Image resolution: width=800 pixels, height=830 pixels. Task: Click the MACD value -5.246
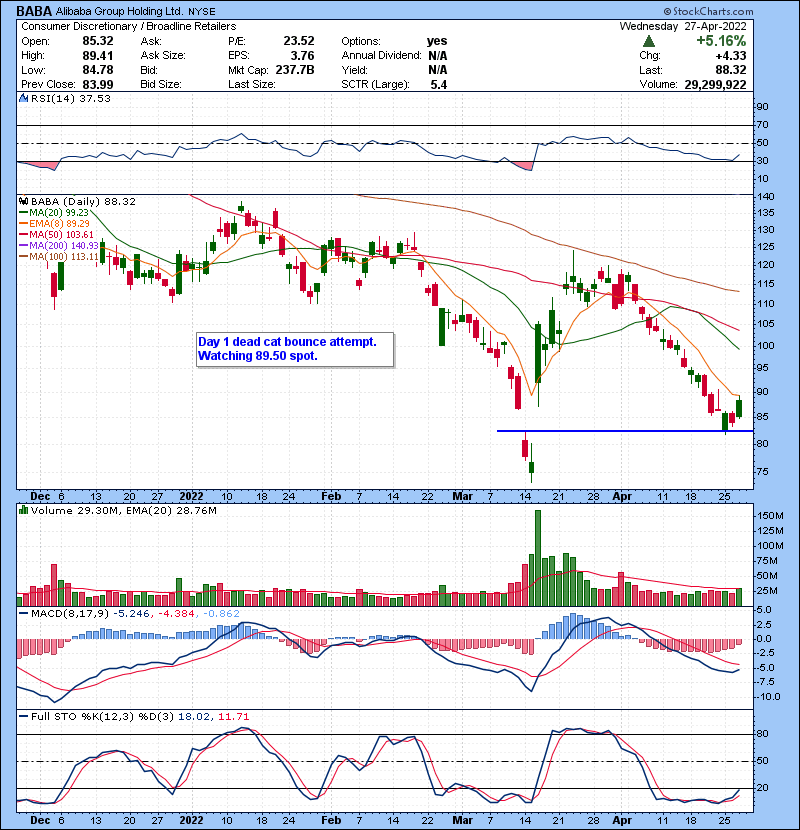click(x=131, y=614)
